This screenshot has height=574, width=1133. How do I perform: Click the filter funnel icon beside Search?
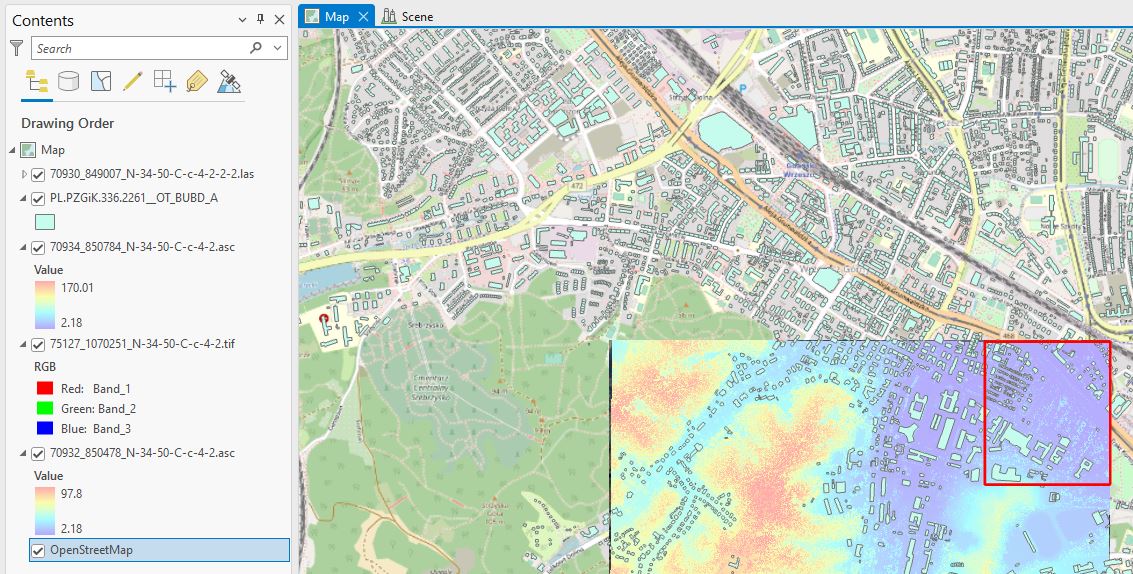coord(16,48)
